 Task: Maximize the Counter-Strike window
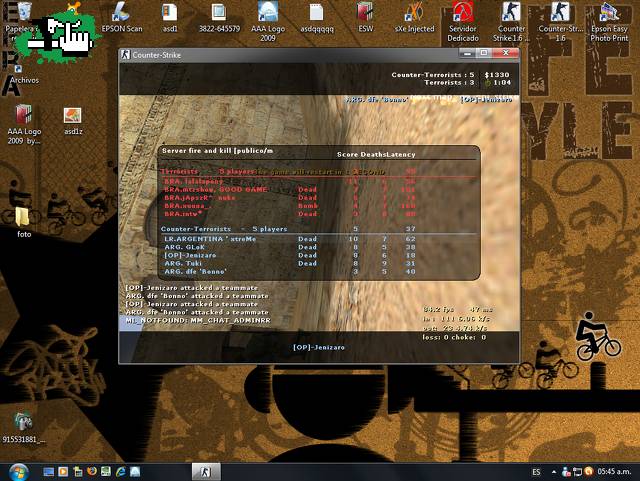[x=484, y=53]
